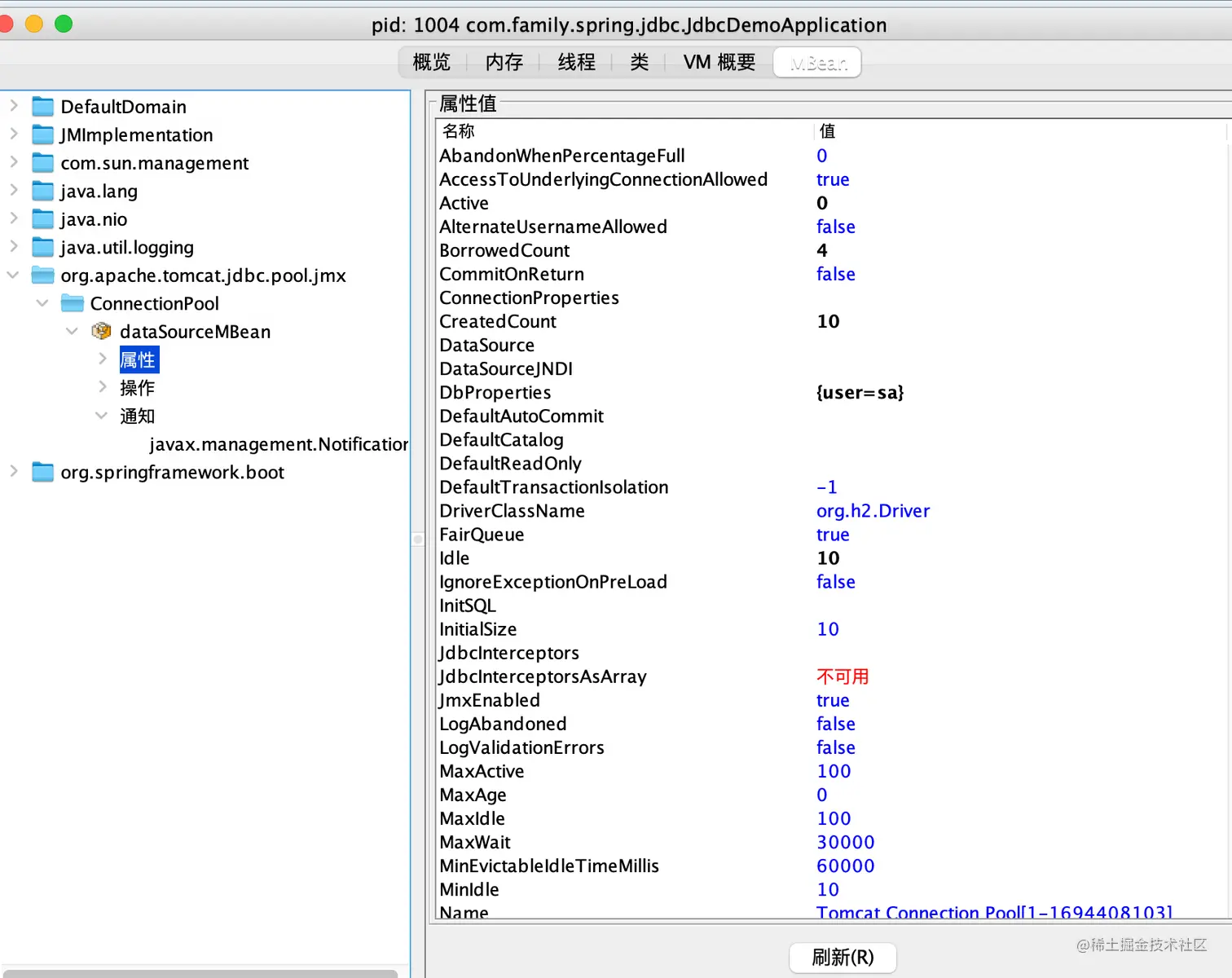
Task: Click the java.nio folder icon
Action: click(x=42, y=219)
